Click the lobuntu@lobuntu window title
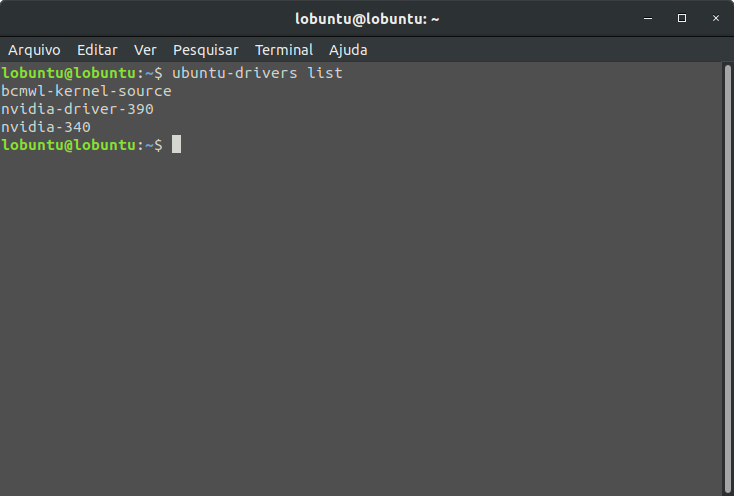The image size is (734, 496). 367,18
